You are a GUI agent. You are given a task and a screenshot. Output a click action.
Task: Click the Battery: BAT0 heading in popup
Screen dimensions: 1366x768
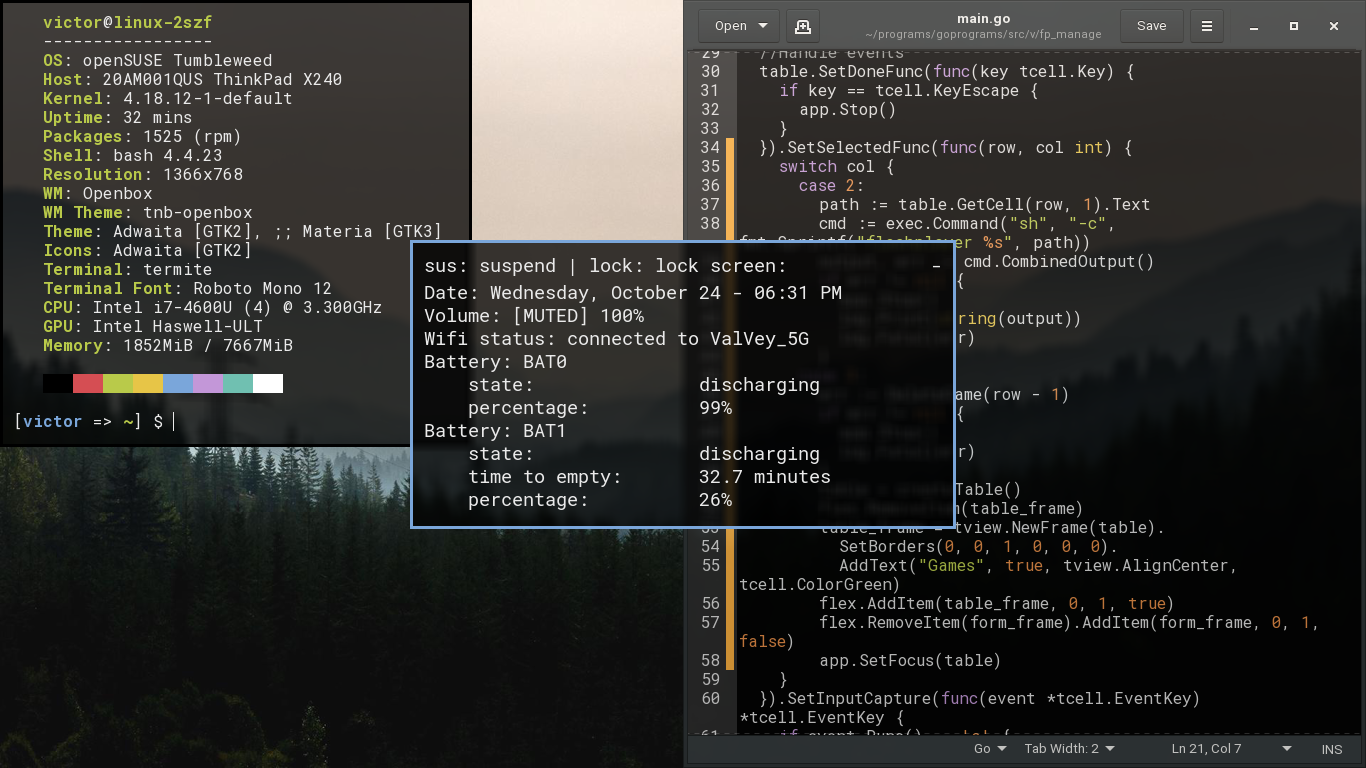click(x=495, y=362)
